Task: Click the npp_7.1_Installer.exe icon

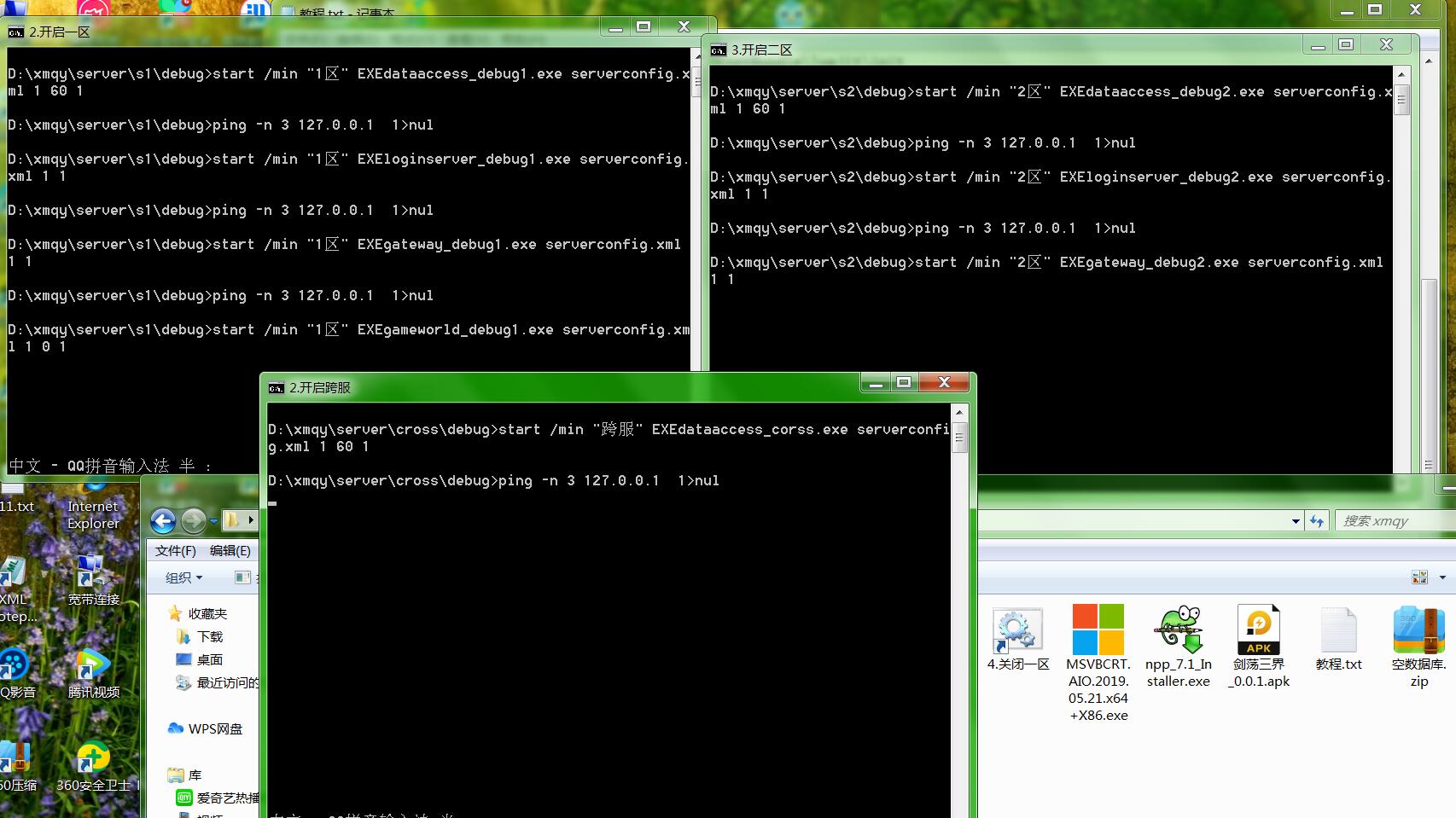Action: point(1178,630)
